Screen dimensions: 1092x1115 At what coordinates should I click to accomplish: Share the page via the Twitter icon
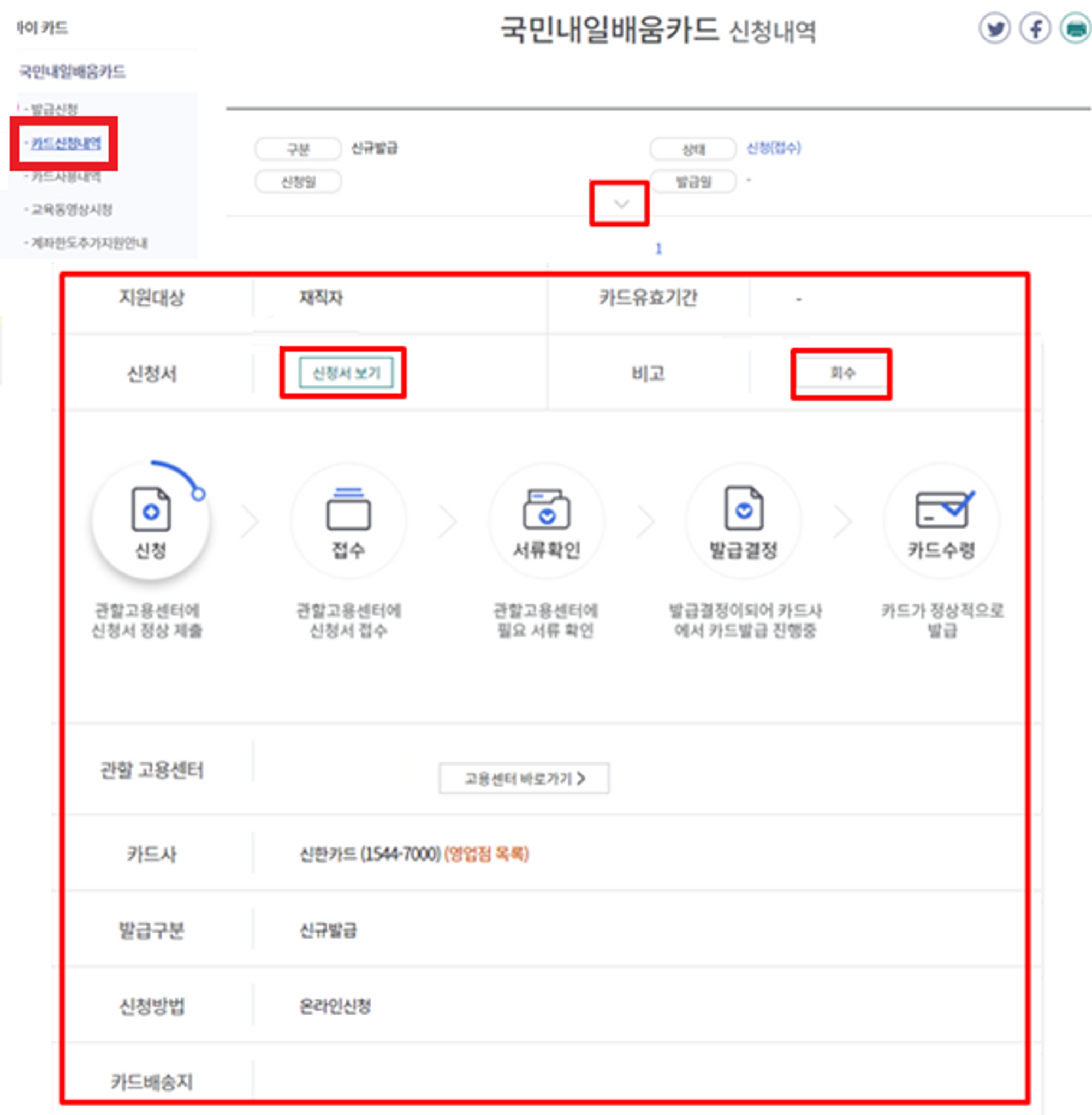click(x=996, y=27)
